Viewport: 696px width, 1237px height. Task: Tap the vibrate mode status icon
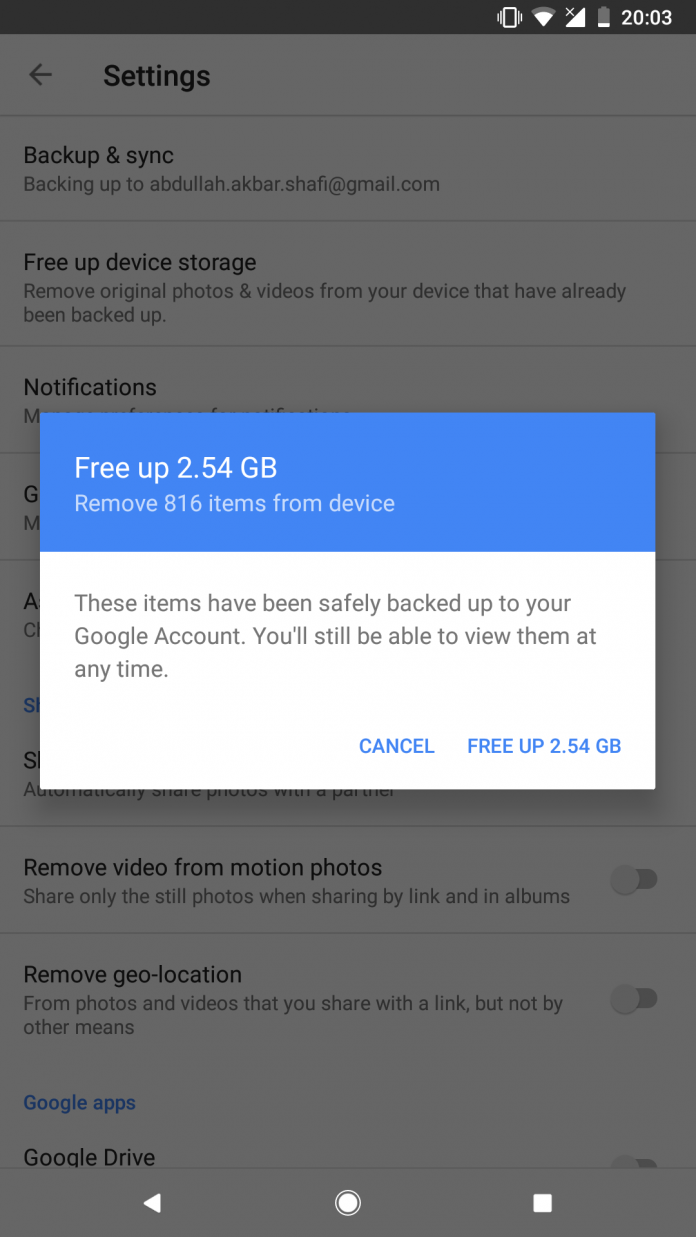(509, 16)
